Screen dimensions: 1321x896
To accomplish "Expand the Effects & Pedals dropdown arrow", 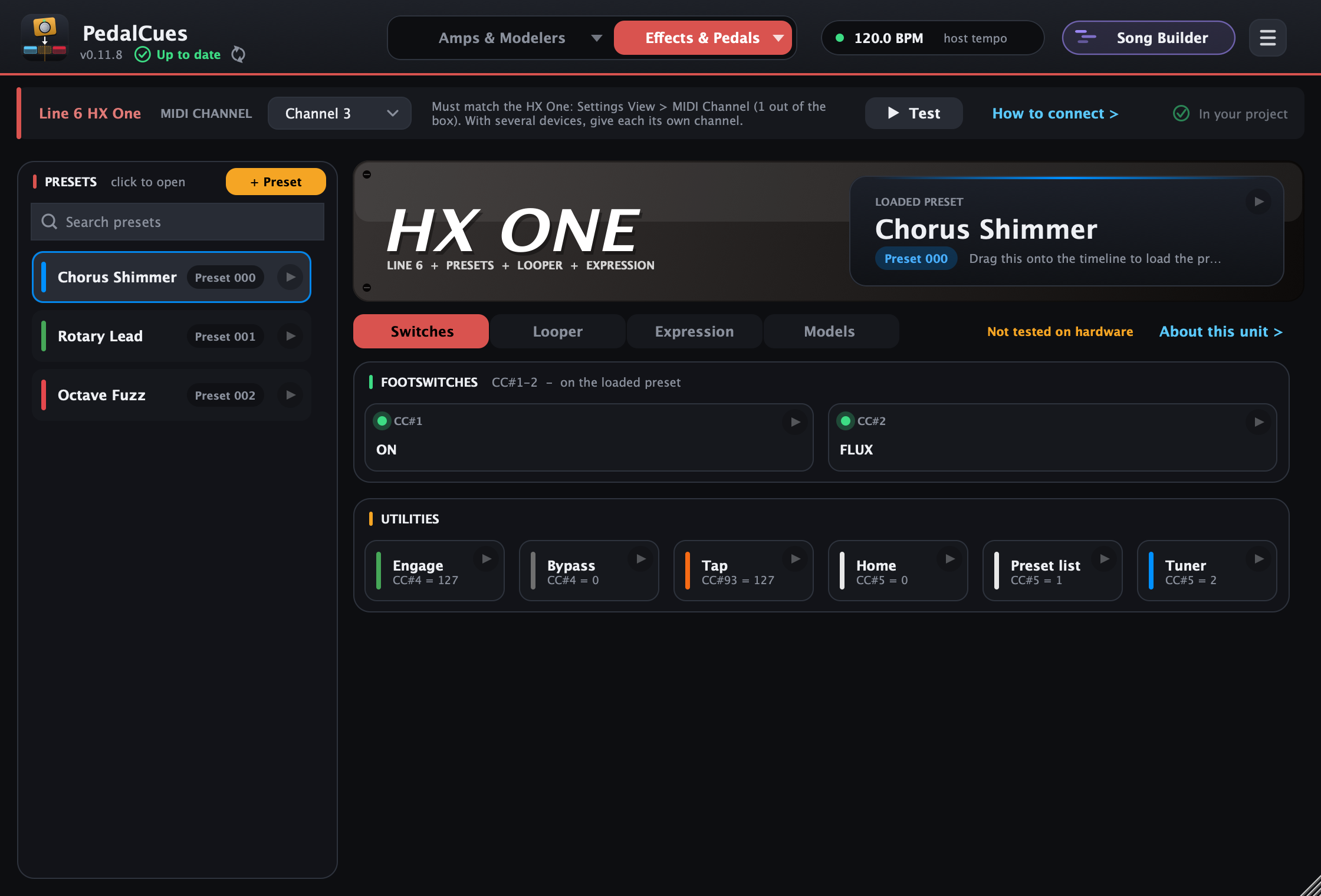I will (x=778, y=38).
